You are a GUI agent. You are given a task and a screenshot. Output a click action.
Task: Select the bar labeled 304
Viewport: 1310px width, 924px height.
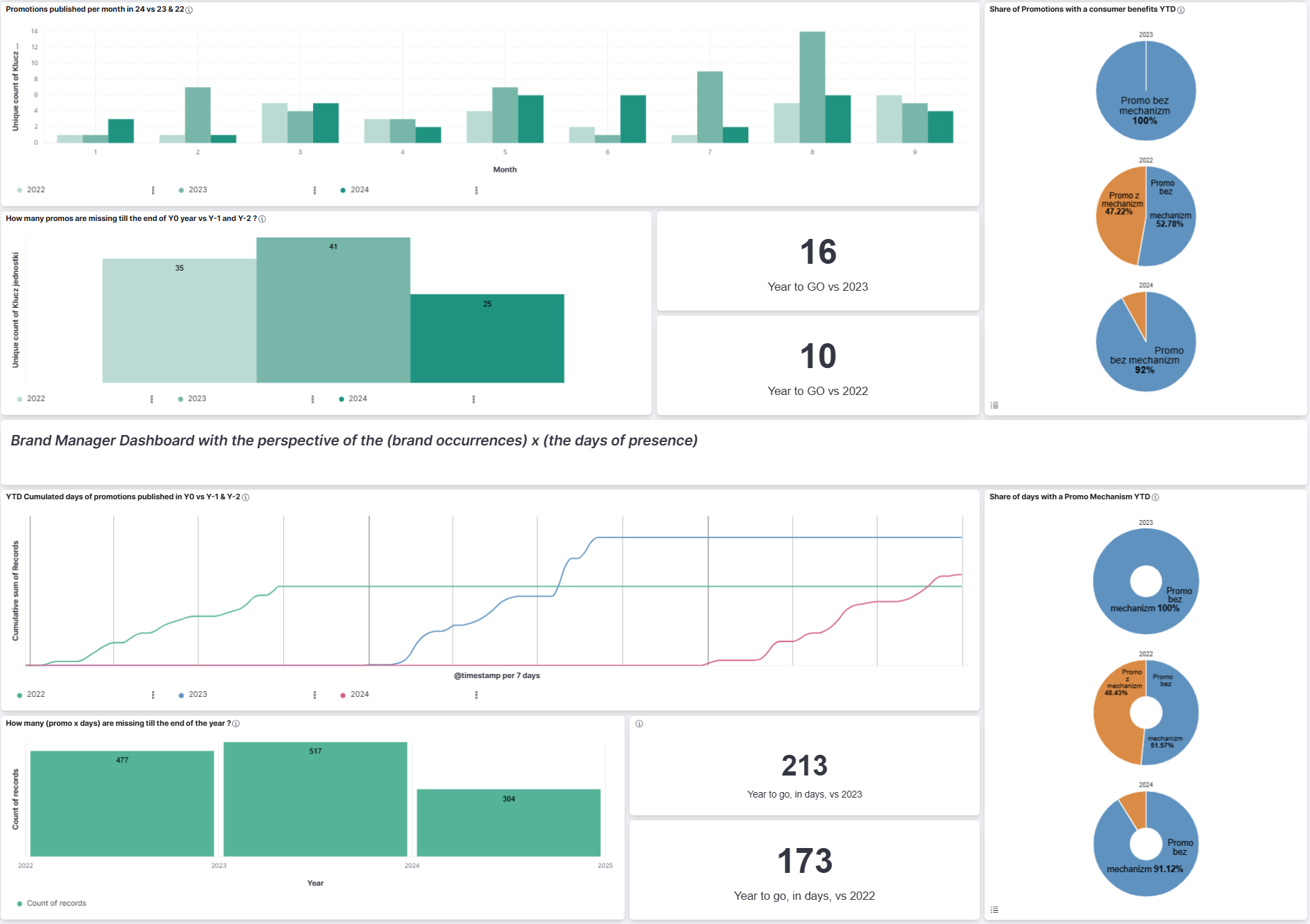tap(509, 823)
